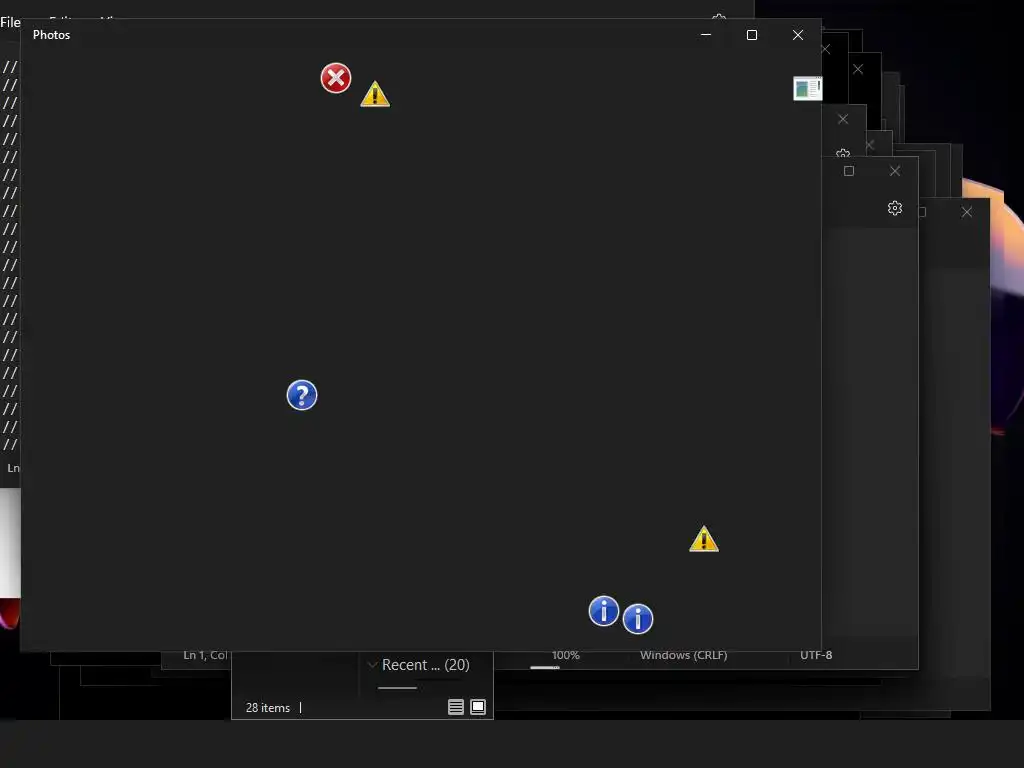The image size is (1024, 768).
Task: Click the blue question mark icon
Action: coord(302,395)
